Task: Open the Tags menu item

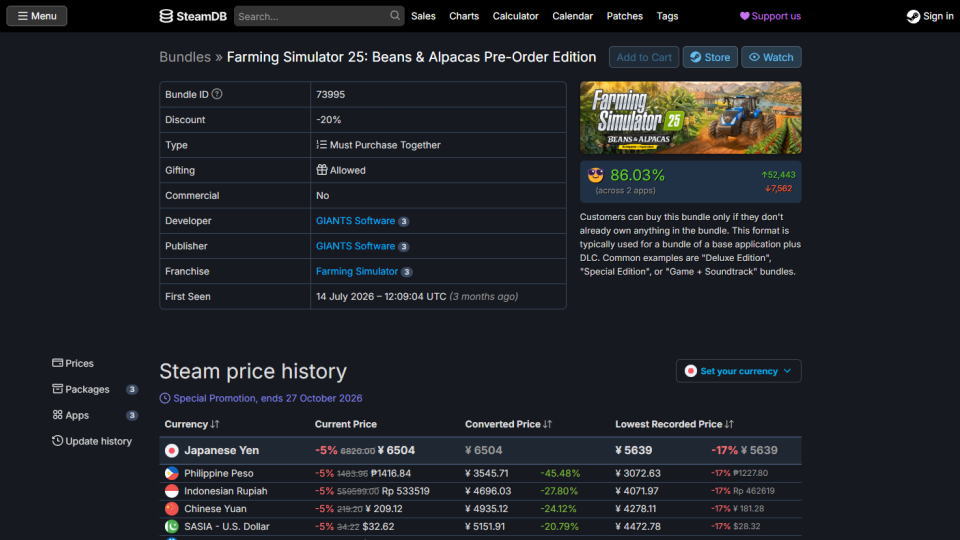Action: [x=667, y=16]
